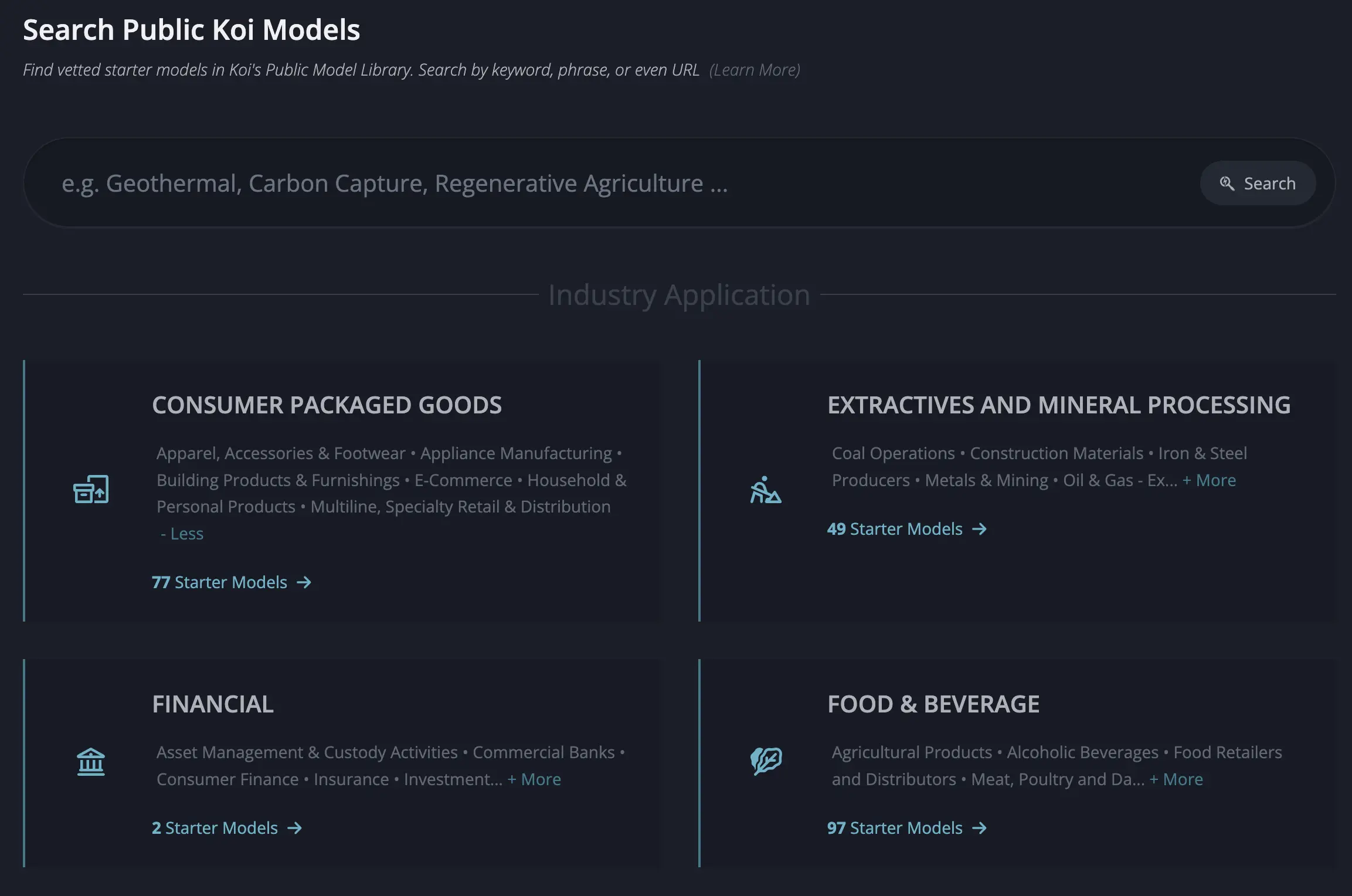Click the Consumer Packaged Goods box icon

pos(91,489)
